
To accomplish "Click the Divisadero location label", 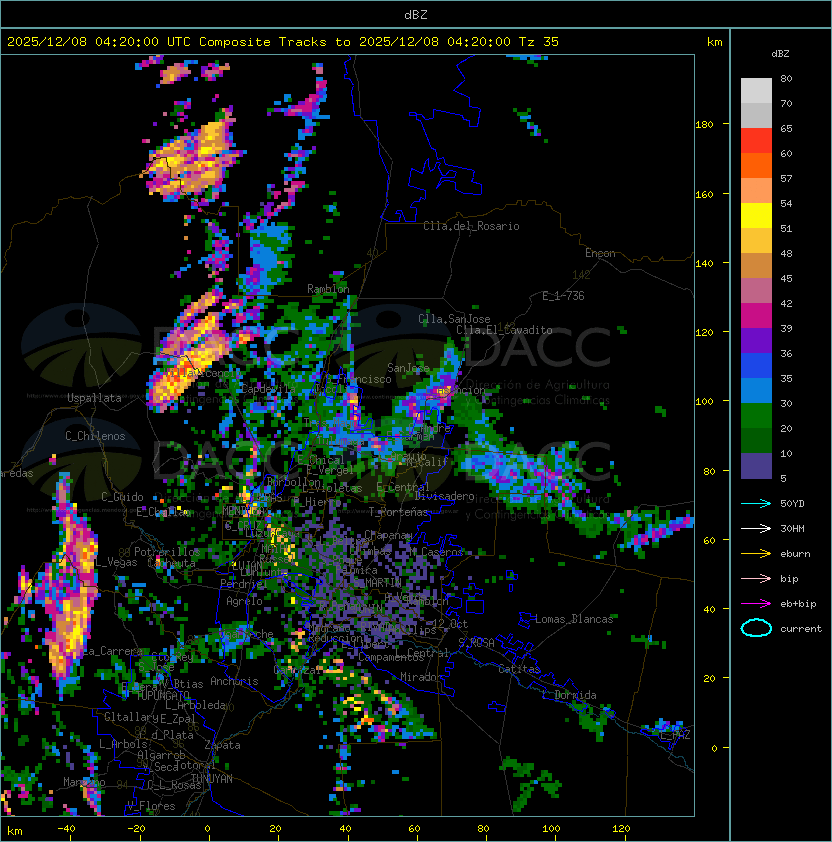I will (x=444, y=496).
